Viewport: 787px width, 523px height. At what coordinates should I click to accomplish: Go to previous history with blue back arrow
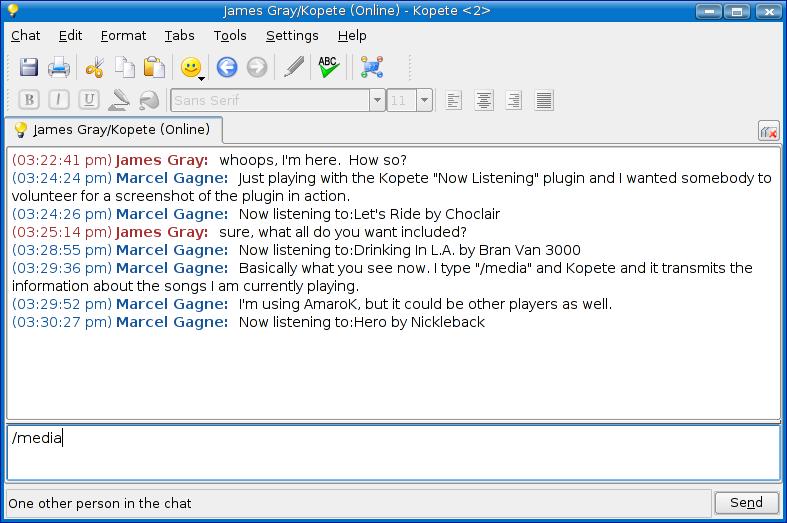click(227, 68)
